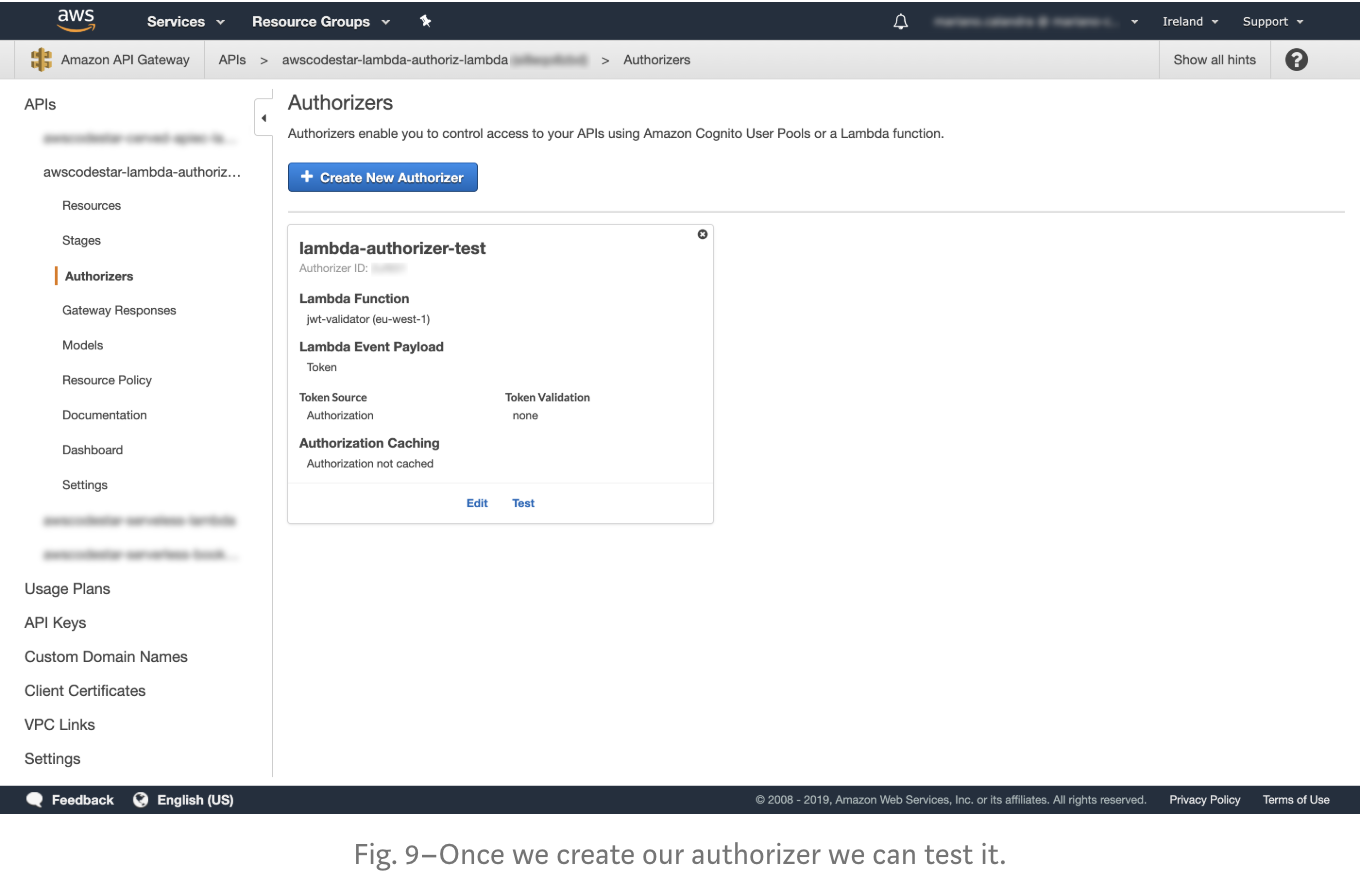Go to API Keys
The image size is (1360, 894).
coord(55,623)
